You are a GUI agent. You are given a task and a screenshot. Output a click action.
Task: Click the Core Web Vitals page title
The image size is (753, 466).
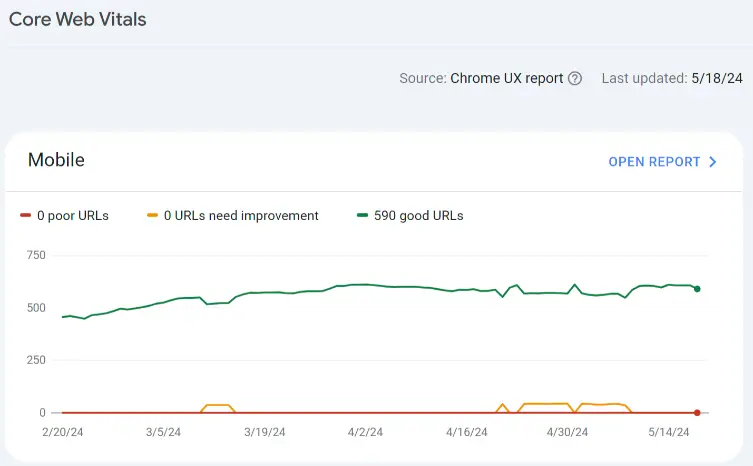(x=79, y=19)
